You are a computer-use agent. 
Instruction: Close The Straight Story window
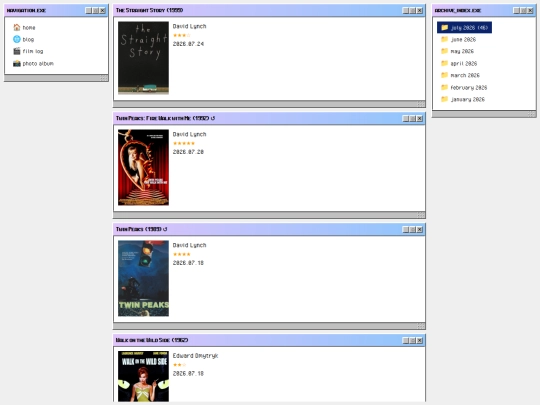tap(419, 11)
